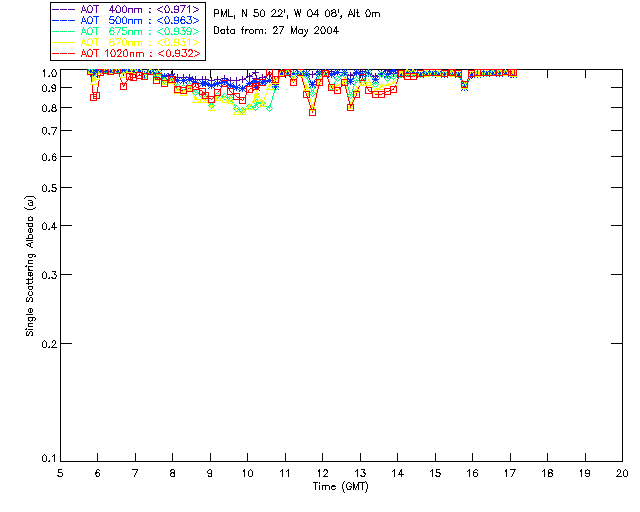Click x-axis label 13
The width and height of the screenshot is (640, 512).
(360, 473)
